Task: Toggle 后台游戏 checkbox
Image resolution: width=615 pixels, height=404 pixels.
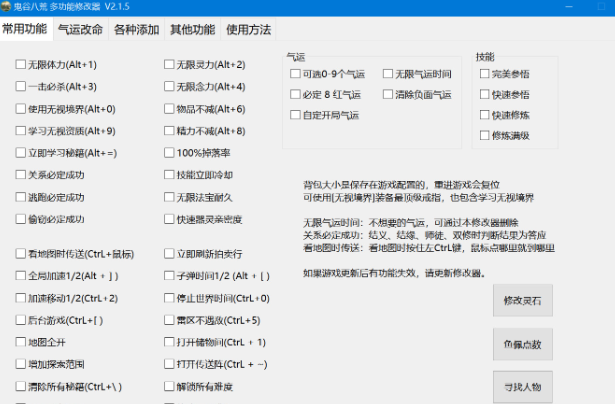Action: click(x=20, y=320)
